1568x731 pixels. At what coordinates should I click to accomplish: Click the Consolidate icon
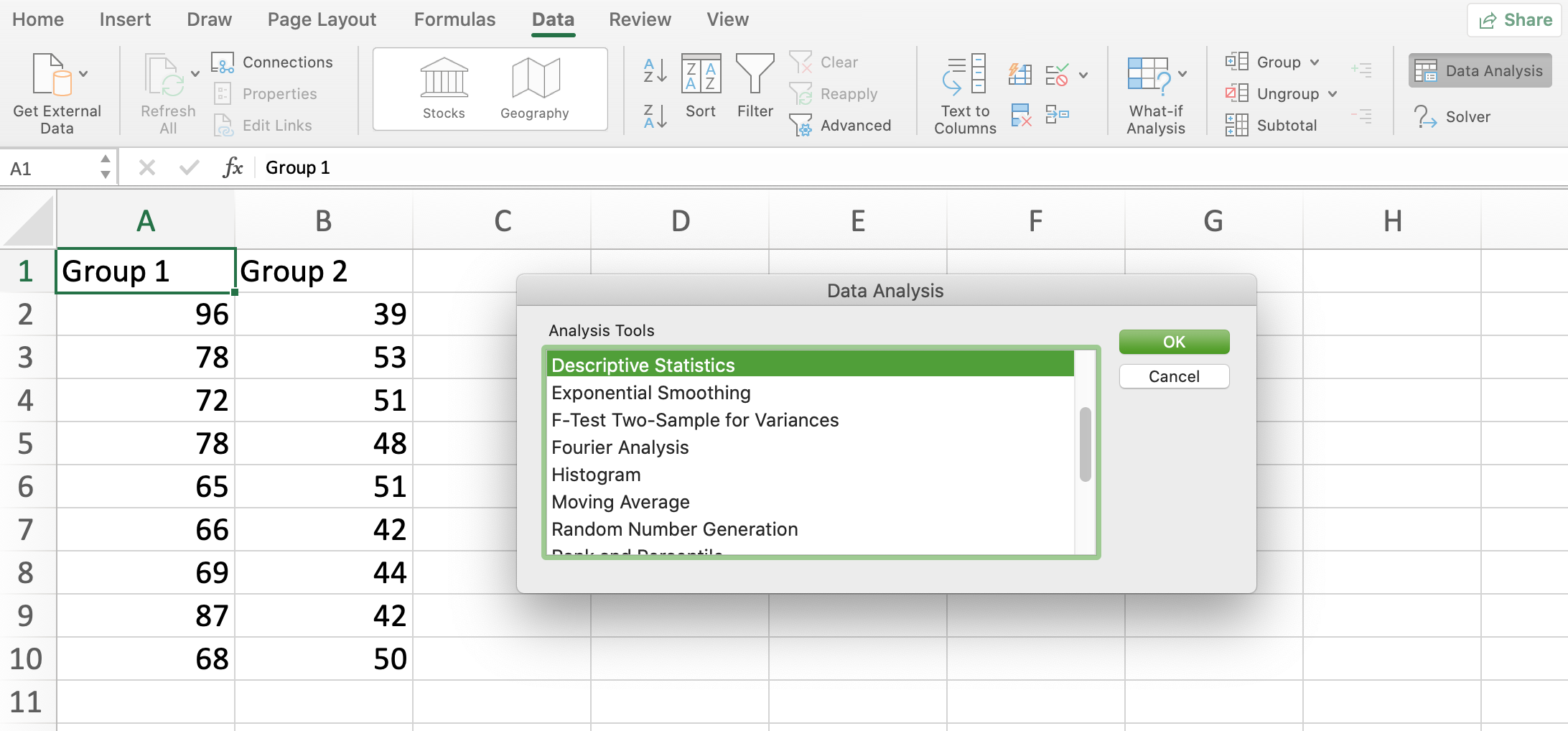point(1058,114)
